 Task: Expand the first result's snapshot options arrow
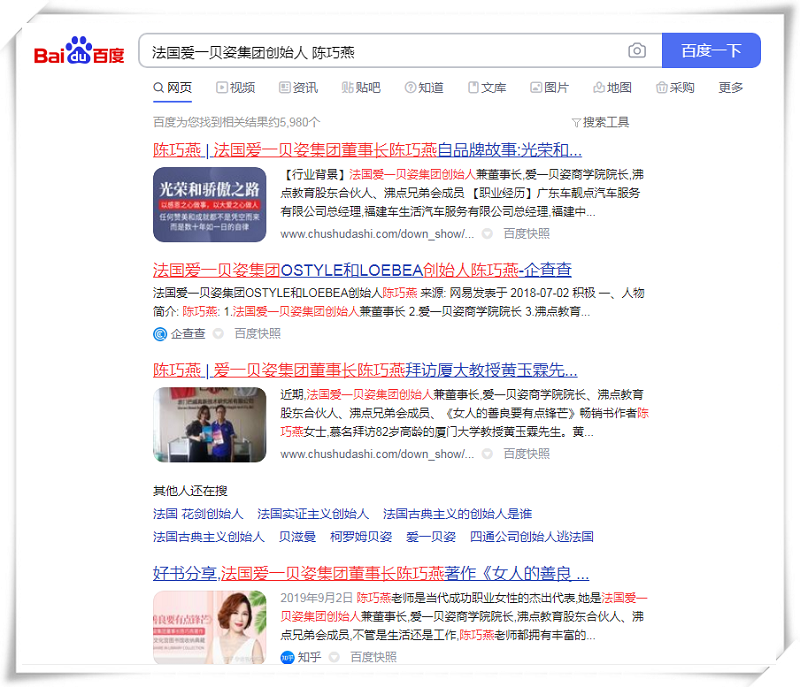point(487,234)
